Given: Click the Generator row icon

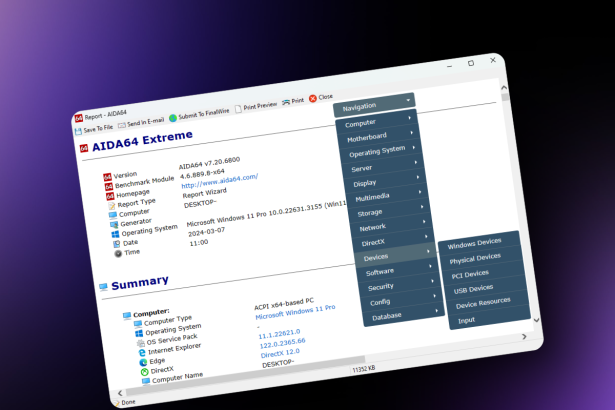Looking at the screenshot, I should 114,225.
